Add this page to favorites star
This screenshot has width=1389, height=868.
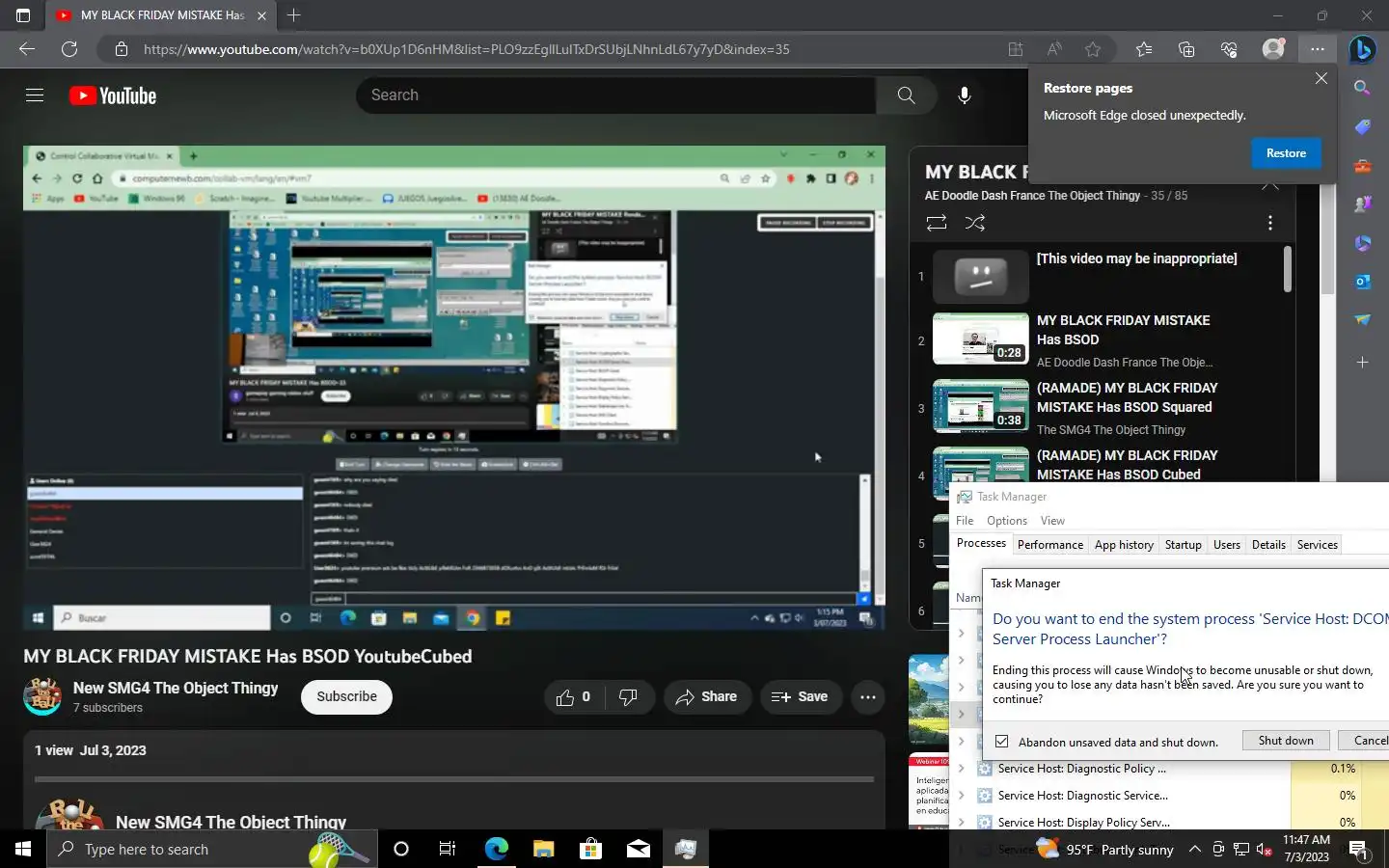click(1093, 49)
